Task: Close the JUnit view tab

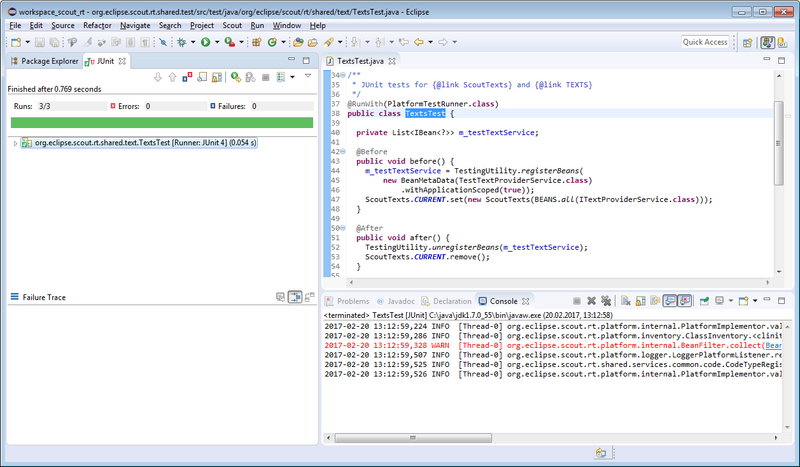Action: tap(122, 61)
